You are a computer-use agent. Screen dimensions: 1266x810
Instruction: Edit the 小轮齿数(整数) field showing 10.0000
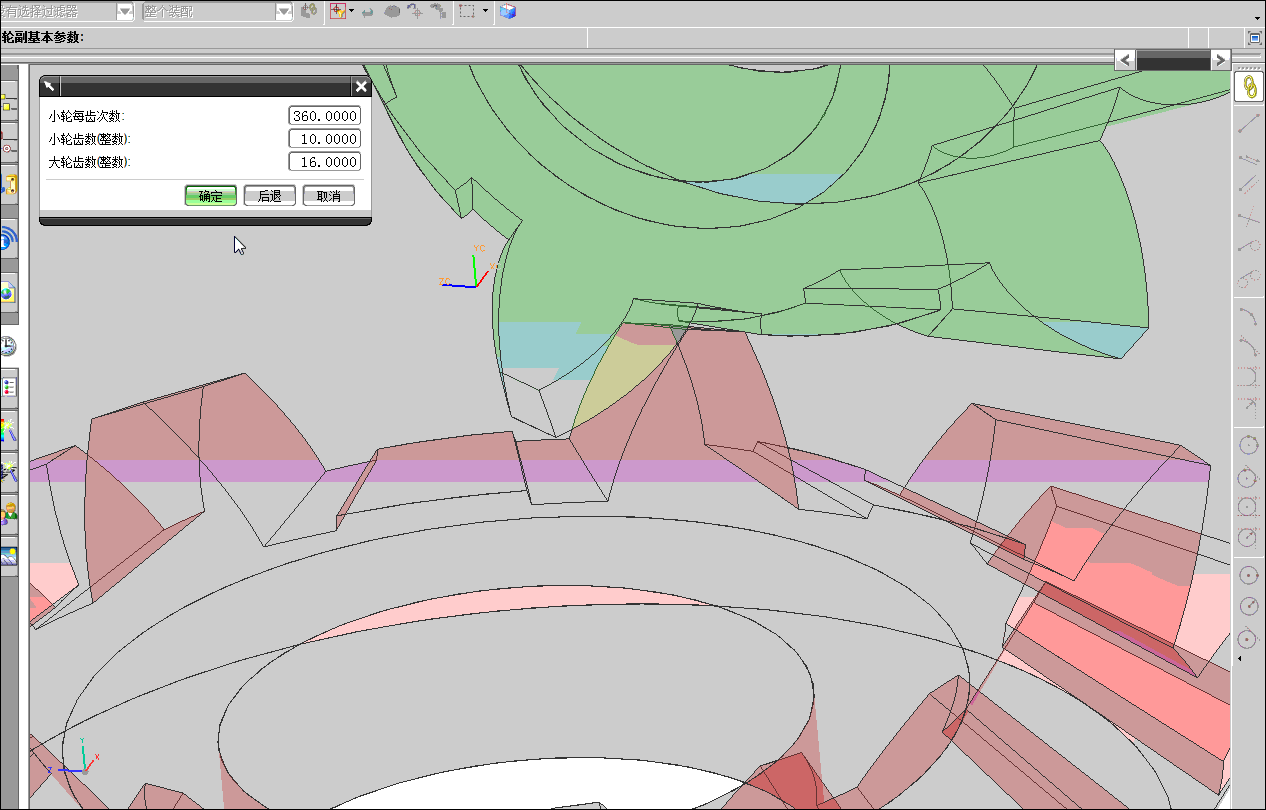click(325, 139)
